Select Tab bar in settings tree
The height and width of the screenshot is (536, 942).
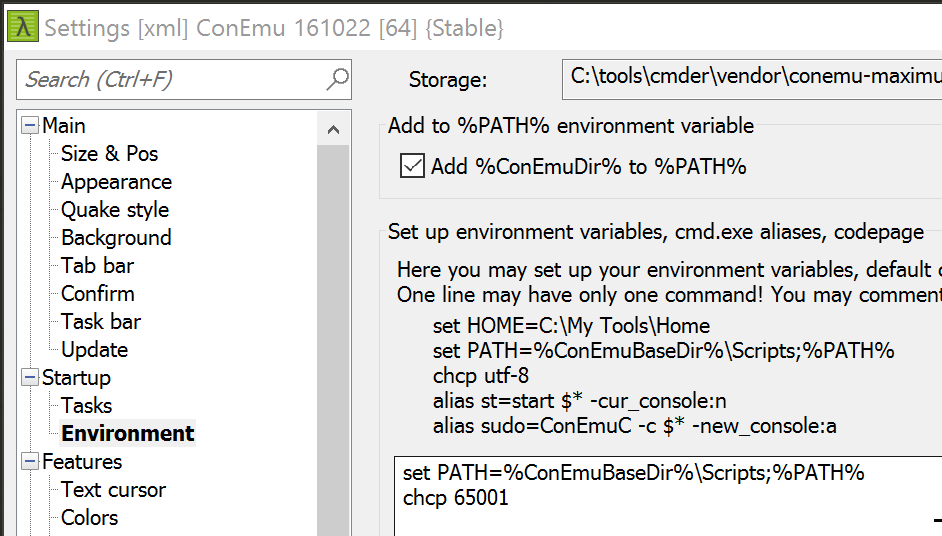(97, 266)
